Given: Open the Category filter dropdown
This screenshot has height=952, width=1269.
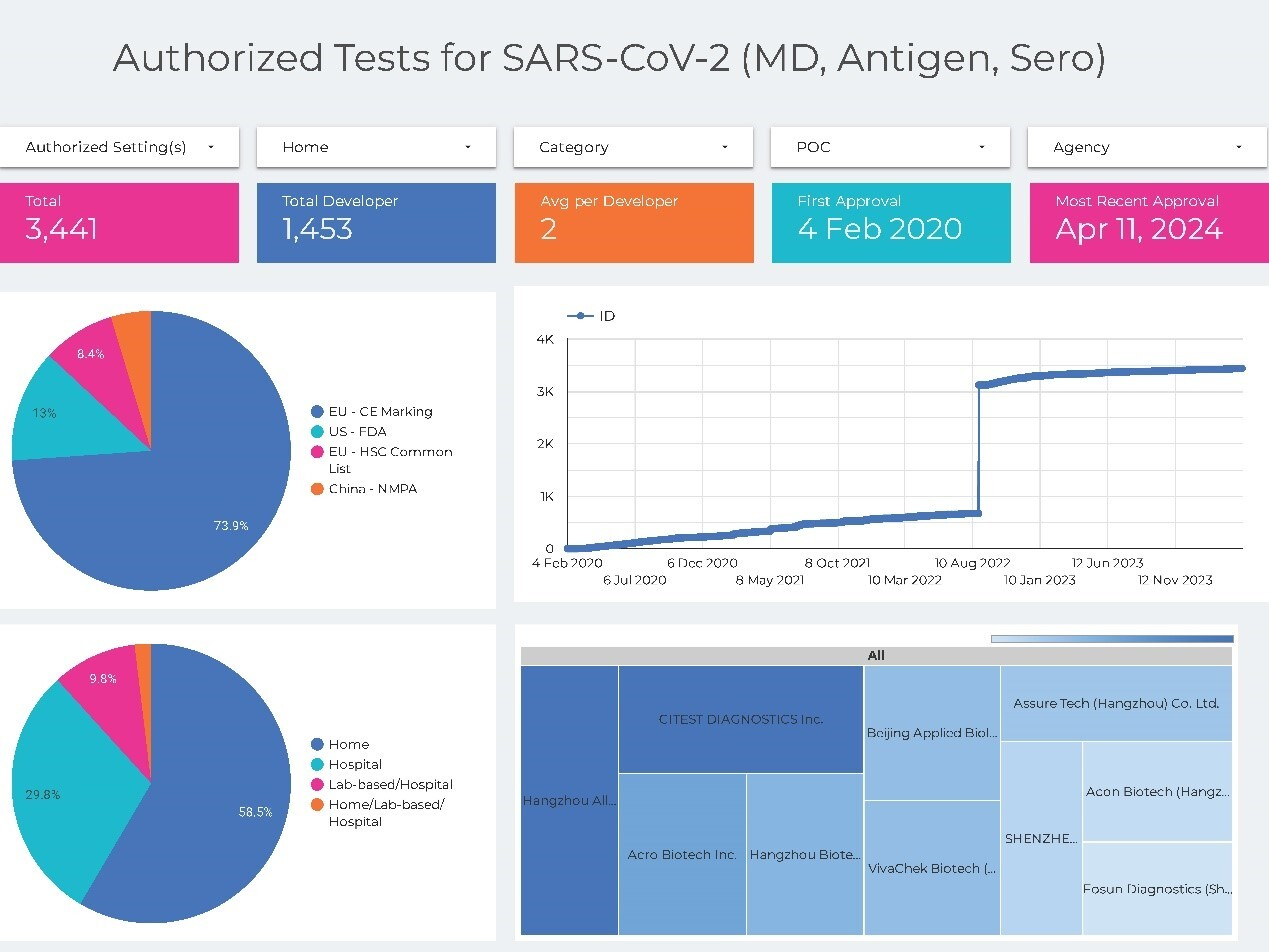Looking at the screenshot, I should (x=633, y=147).
